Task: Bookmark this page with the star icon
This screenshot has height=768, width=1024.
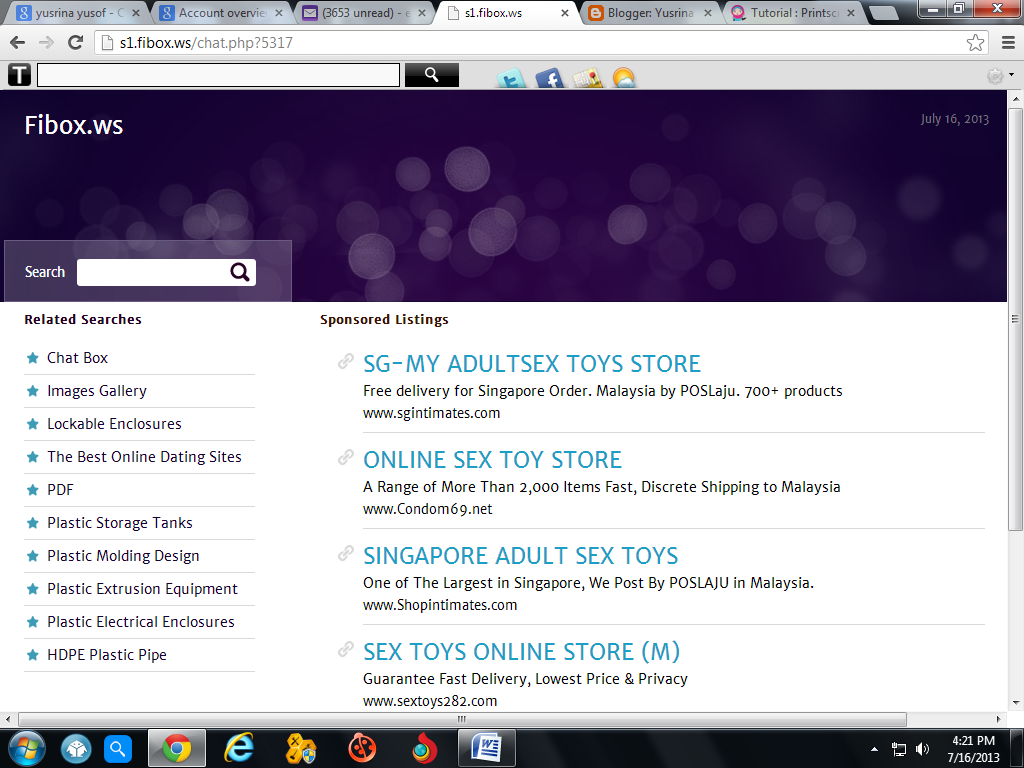Action: [x=975, y=43]
